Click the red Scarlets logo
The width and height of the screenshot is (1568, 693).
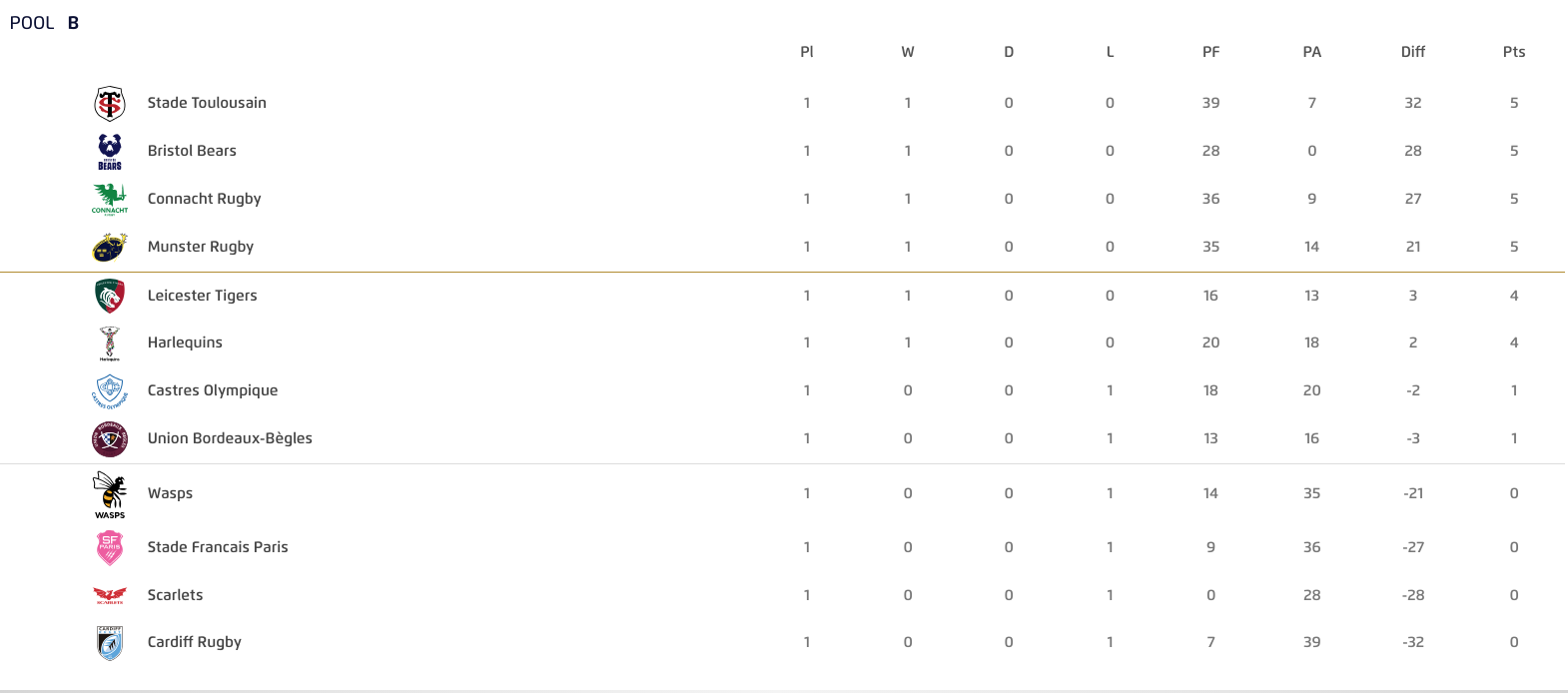click(x=110, y=595)
